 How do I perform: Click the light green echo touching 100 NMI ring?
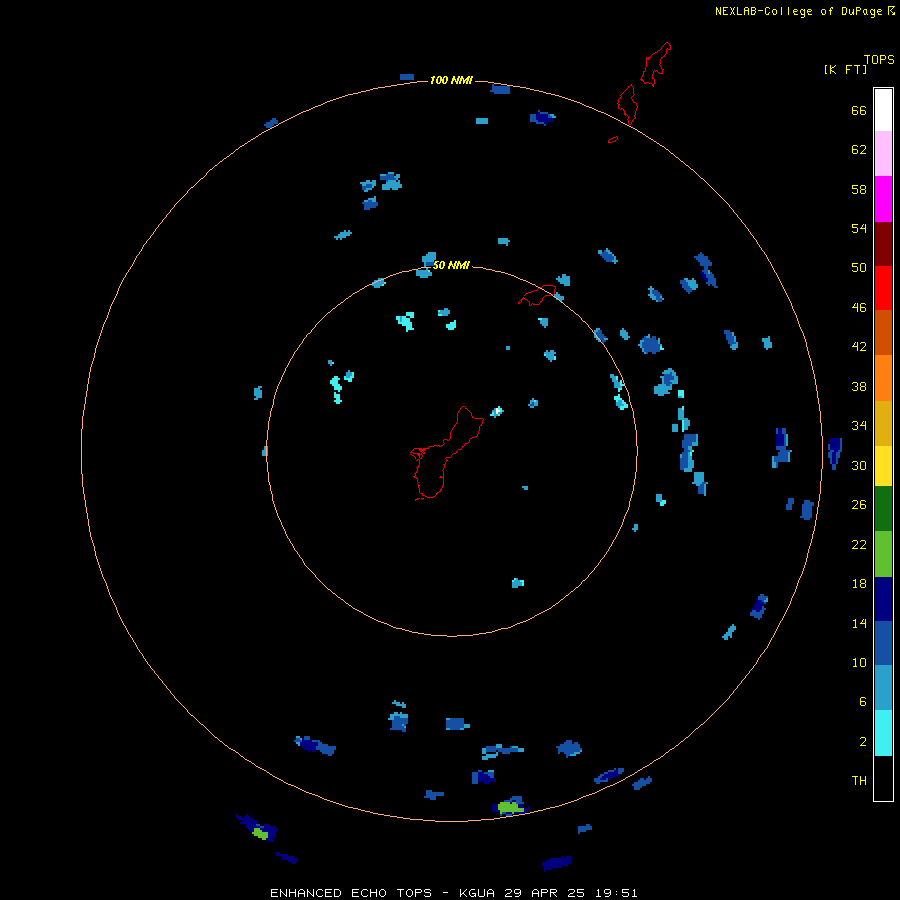(x=510, y=807)
